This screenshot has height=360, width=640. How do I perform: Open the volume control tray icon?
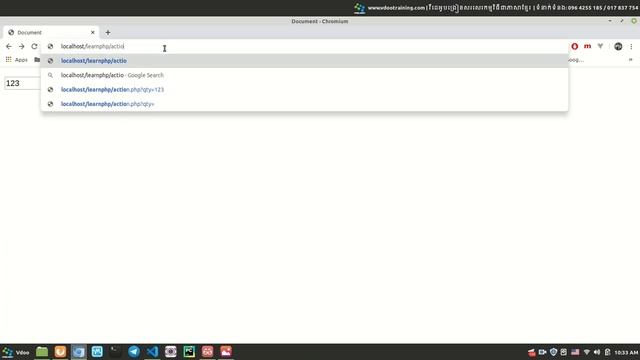[x=597, y=352]
